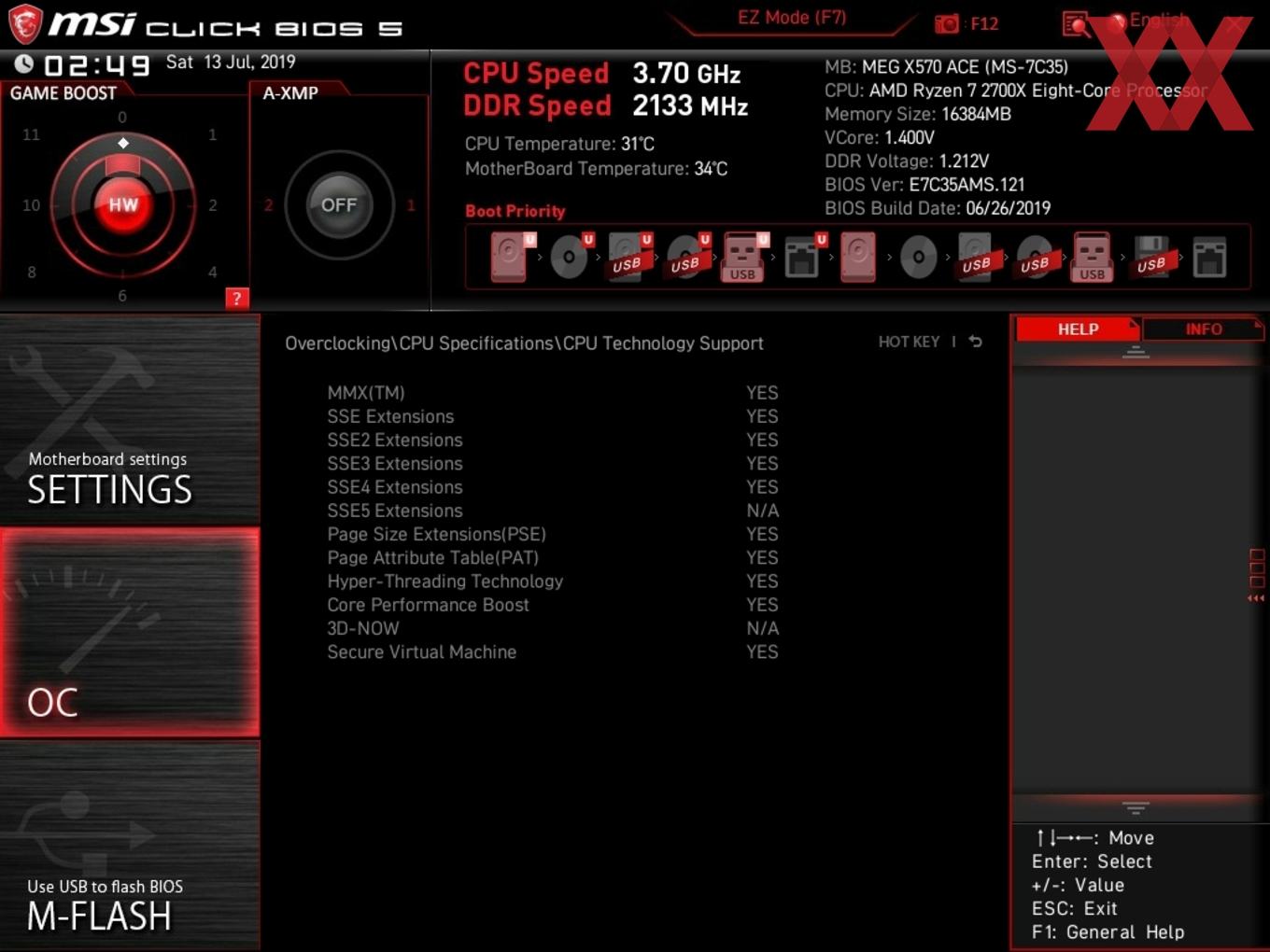The image size is (1270, 952).
Task: Select the SSE3 Extensions row
Action: 553,464
